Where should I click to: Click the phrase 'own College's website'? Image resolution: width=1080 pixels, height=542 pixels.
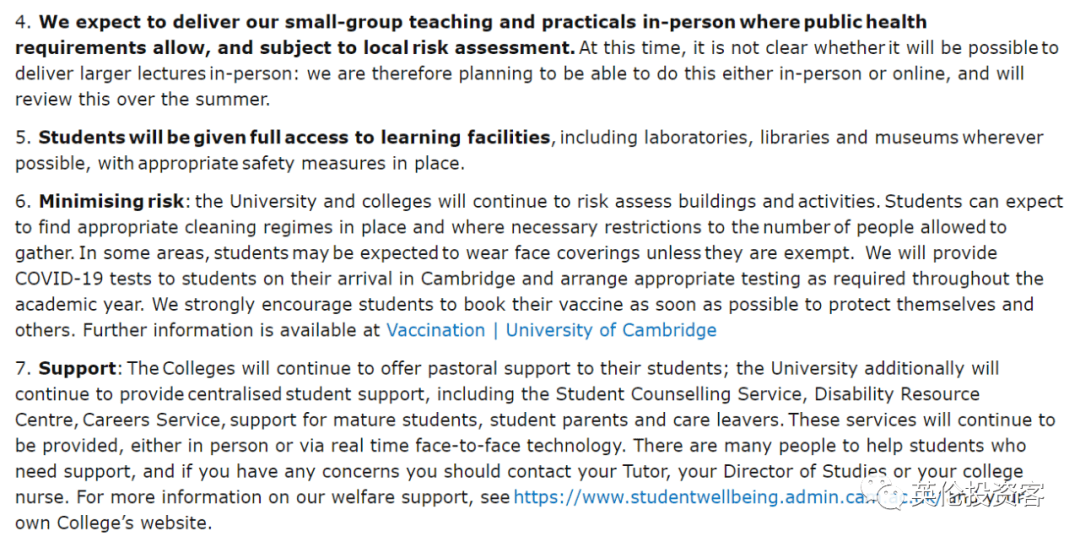(x=114, y=523)
